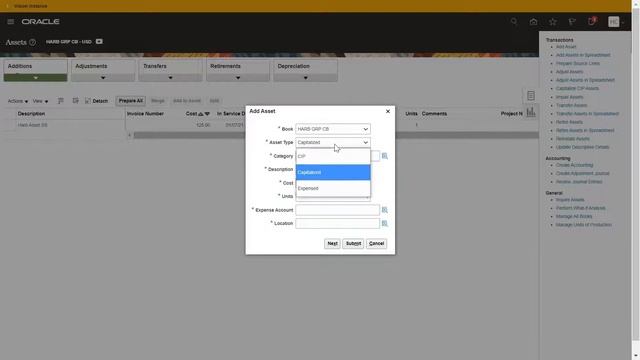Viewport: 640px width, 360px height.
Task: Click the Description column header
Action: click(x=31, y=114)
